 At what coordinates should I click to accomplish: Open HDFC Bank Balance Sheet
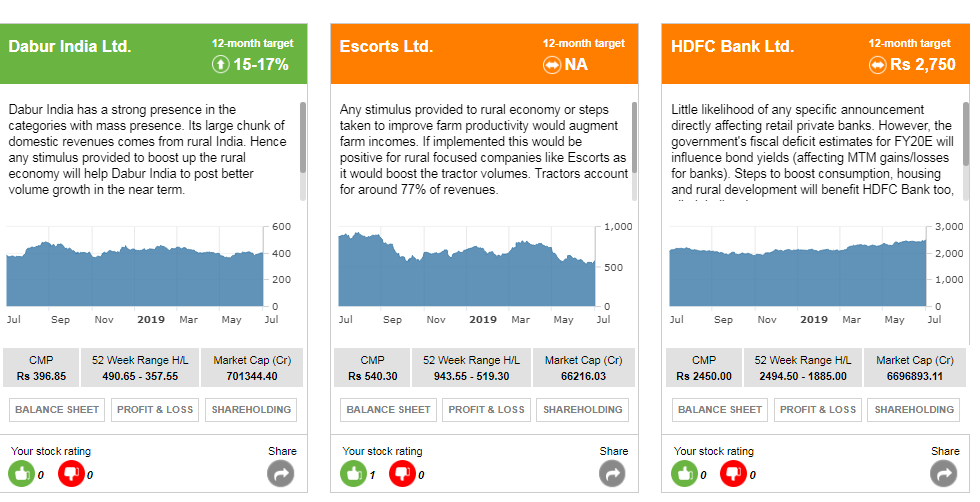[x=719, y=410]
